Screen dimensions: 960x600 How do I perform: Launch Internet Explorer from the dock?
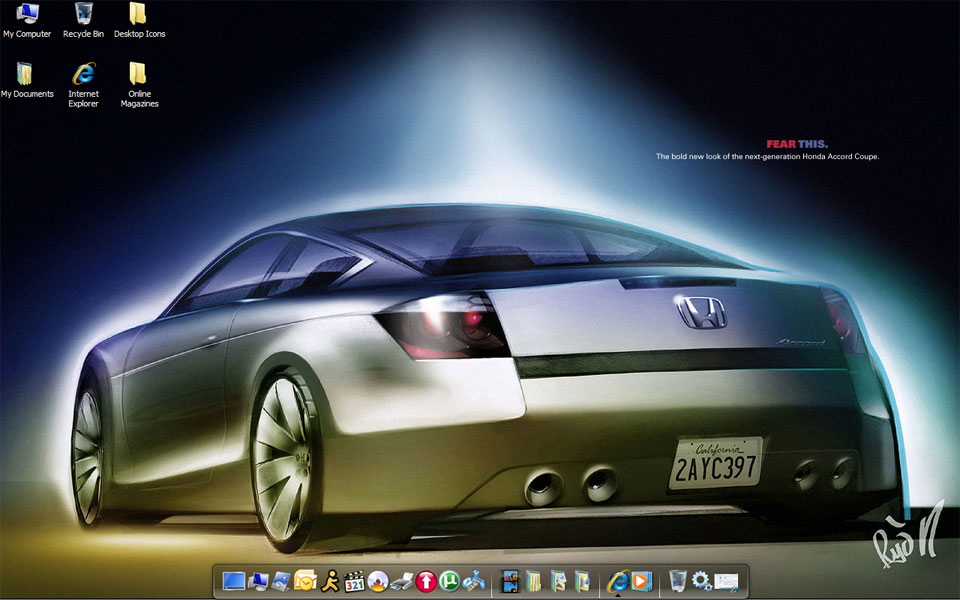618,580
